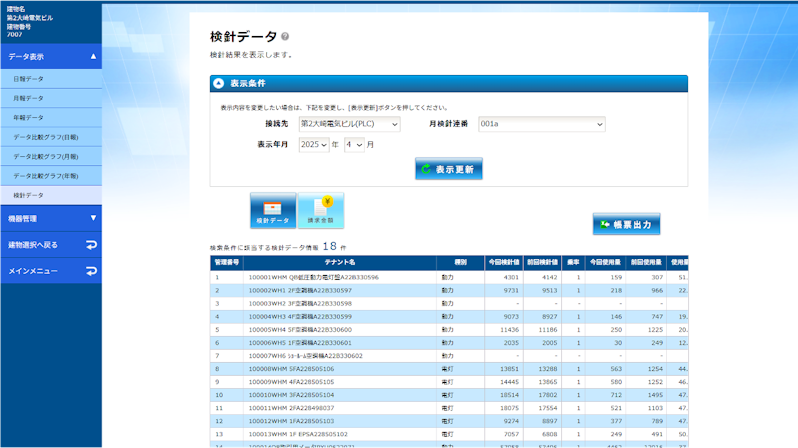Expand the 機器管理 menu section
This screenshot has width=798, height=448.
(x=93, y=218)
